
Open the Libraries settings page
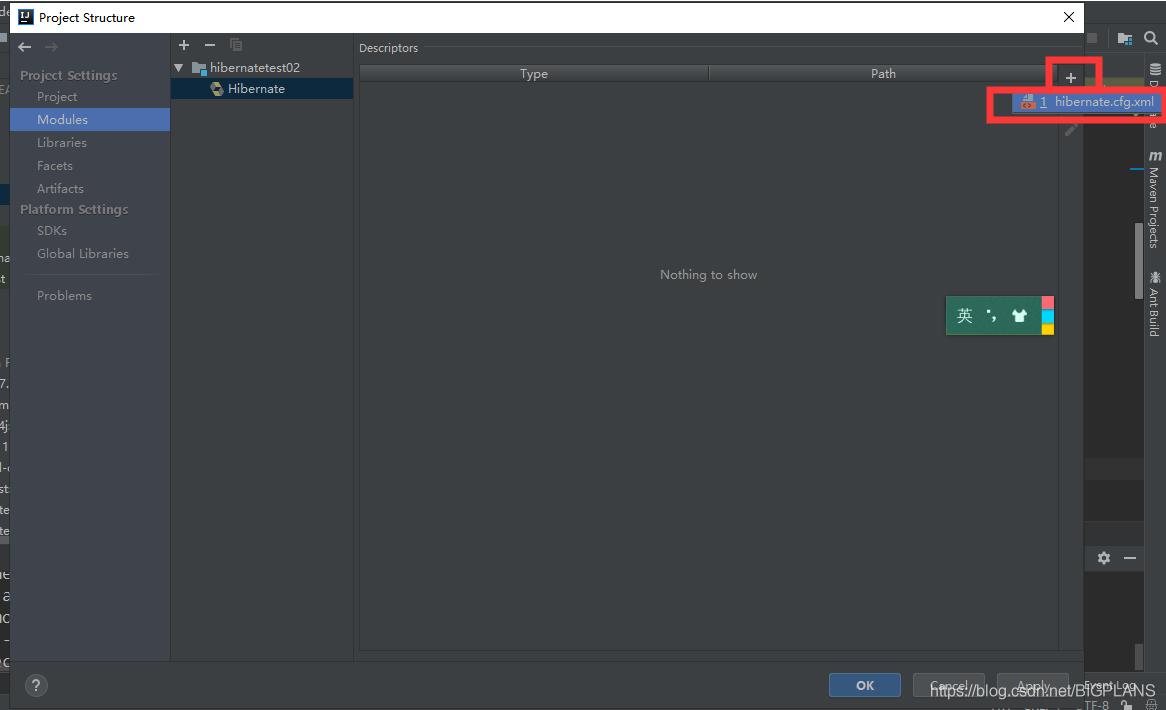[62, 143]
